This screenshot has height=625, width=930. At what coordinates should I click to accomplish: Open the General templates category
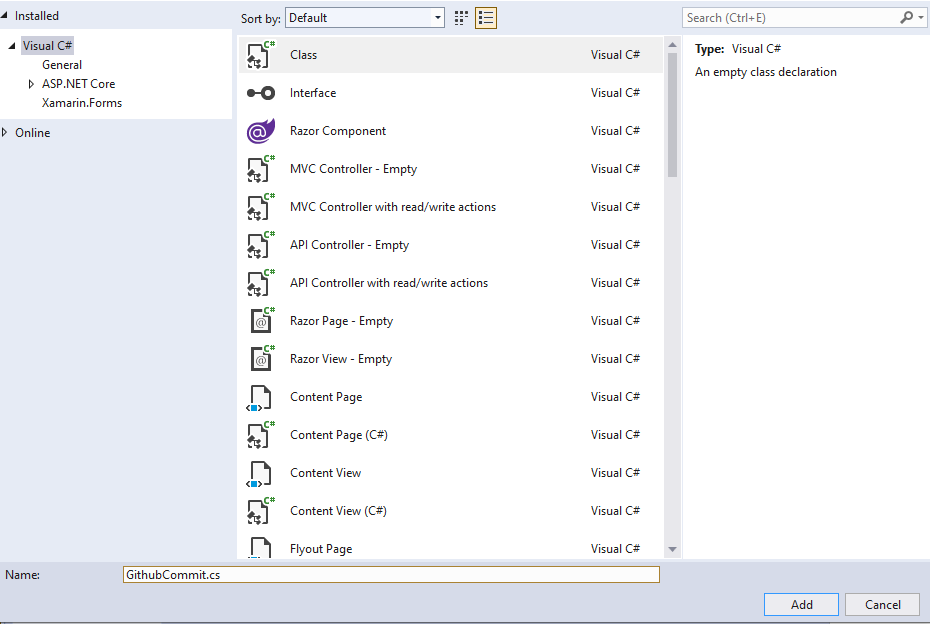pyautogui.click(x=61, y=64)
